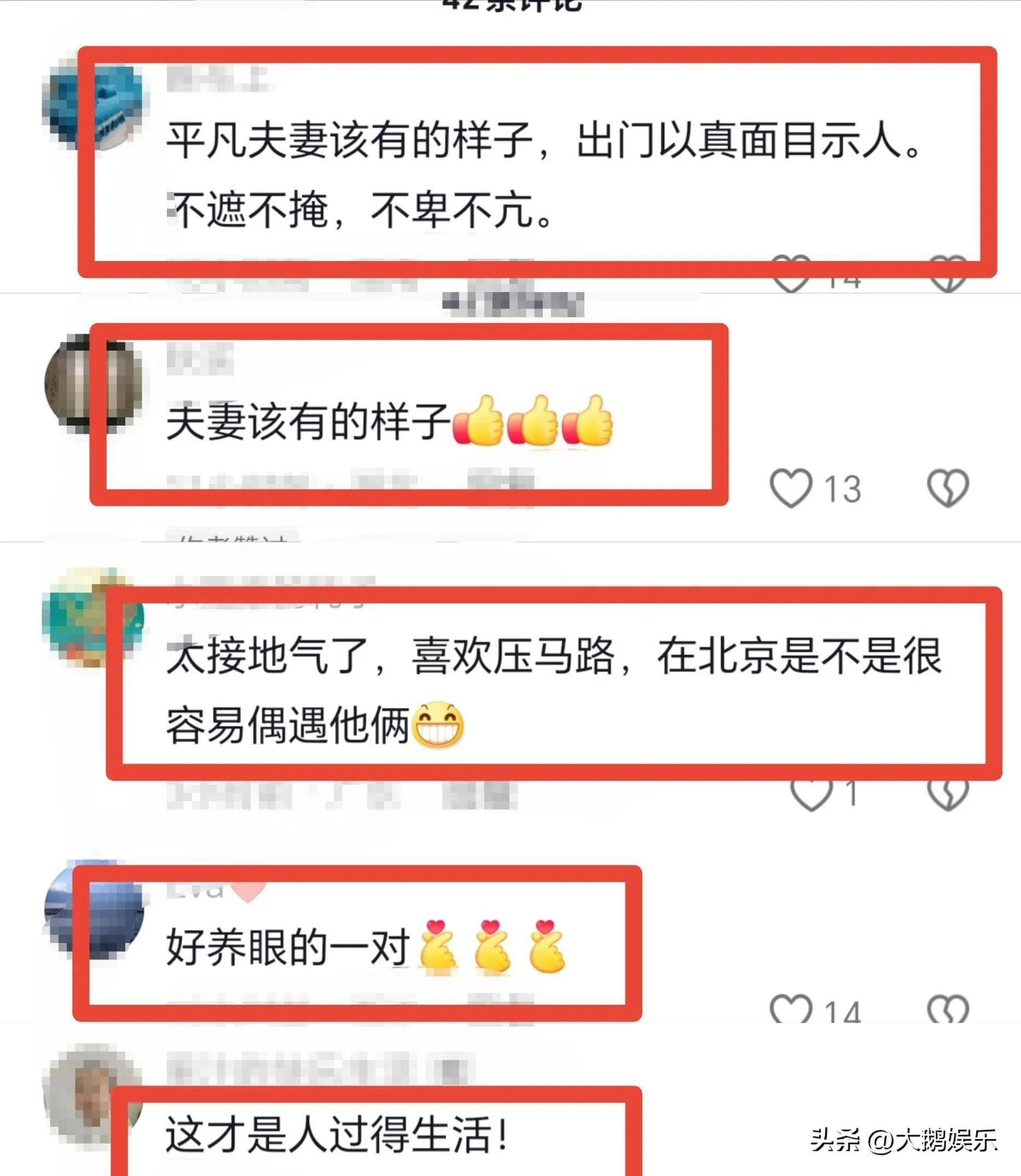Open avatar beside thumbs-up emoji comment

93,383
